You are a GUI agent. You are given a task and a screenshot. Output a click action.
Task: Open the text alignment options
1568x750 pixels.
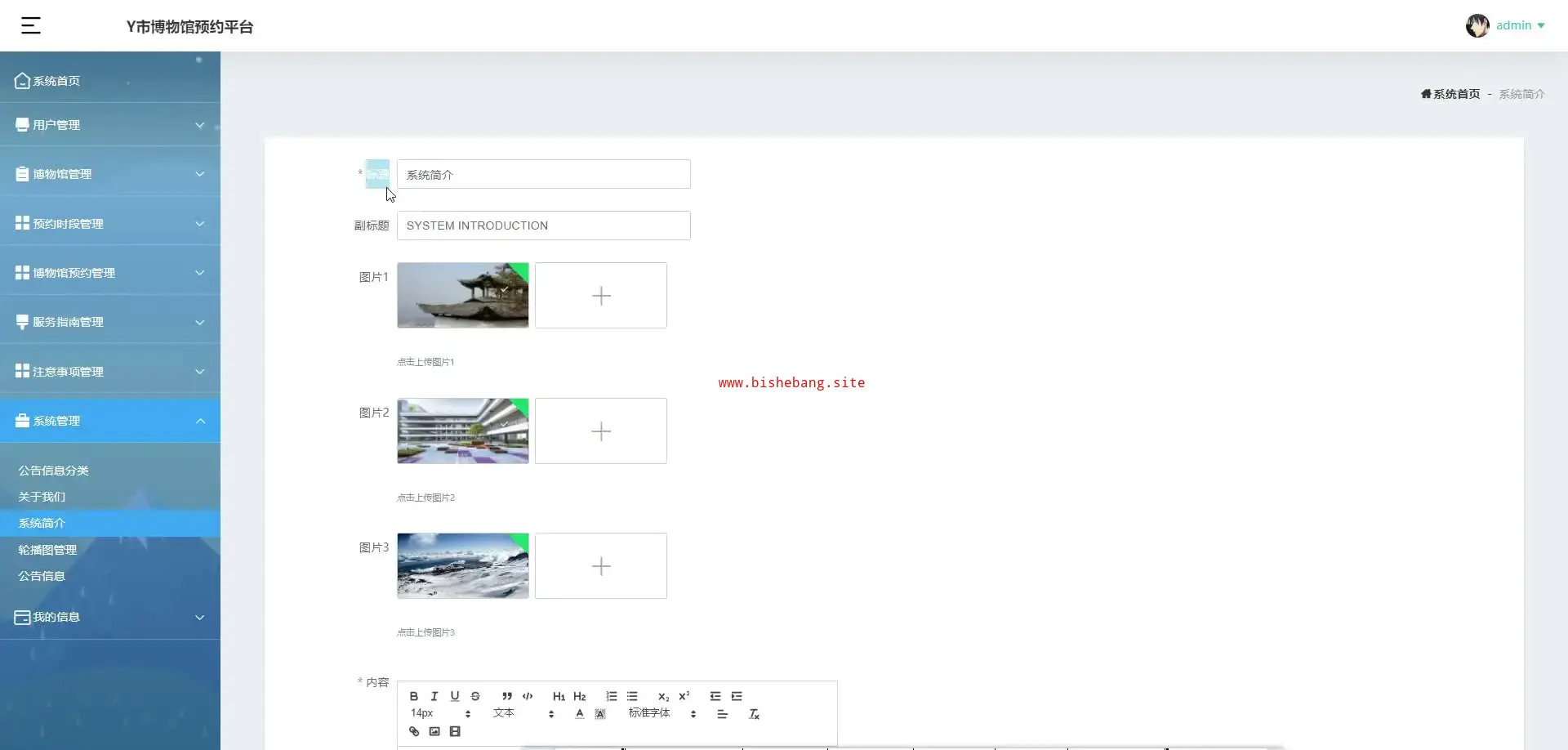pos(723,713)
